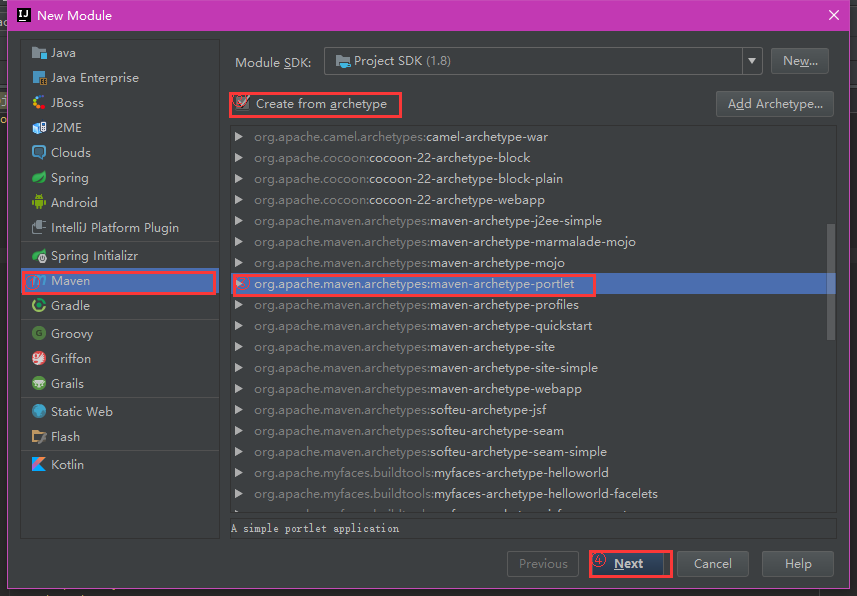Click the Spring Initializr icon
857x596 pixels.
point(39,256)
